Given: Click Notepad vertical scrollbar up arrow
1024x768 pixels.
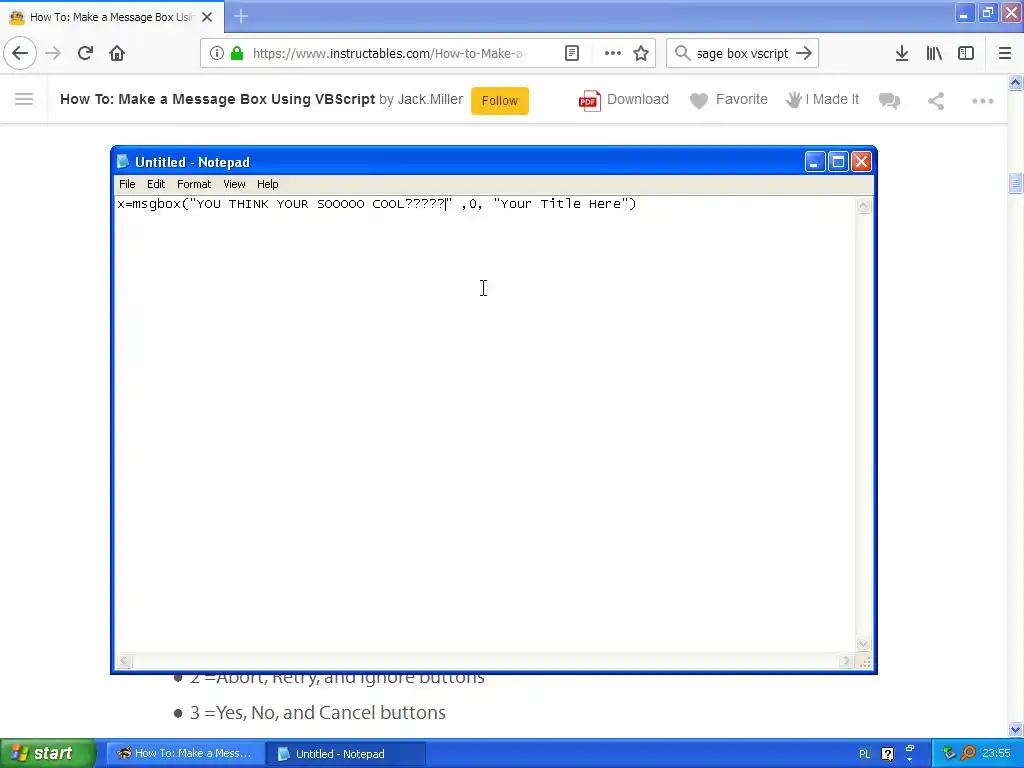Looking at the screenshot, I should coord(863,206).
